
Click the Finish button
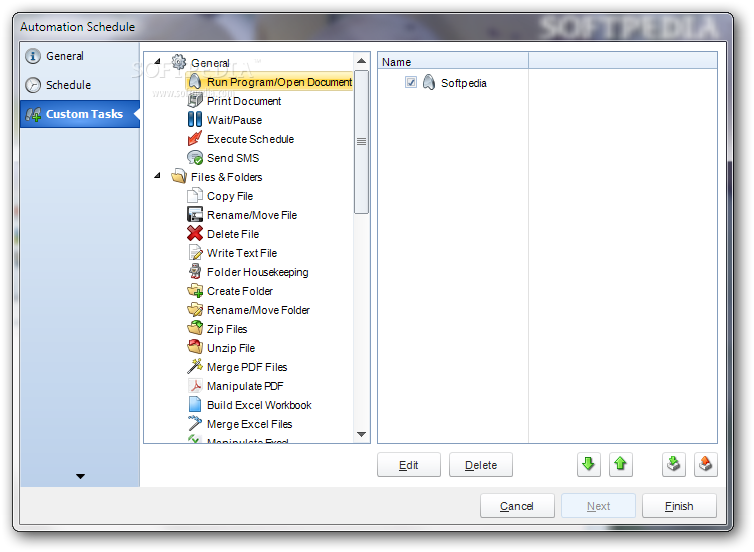(x=679, y=506)
